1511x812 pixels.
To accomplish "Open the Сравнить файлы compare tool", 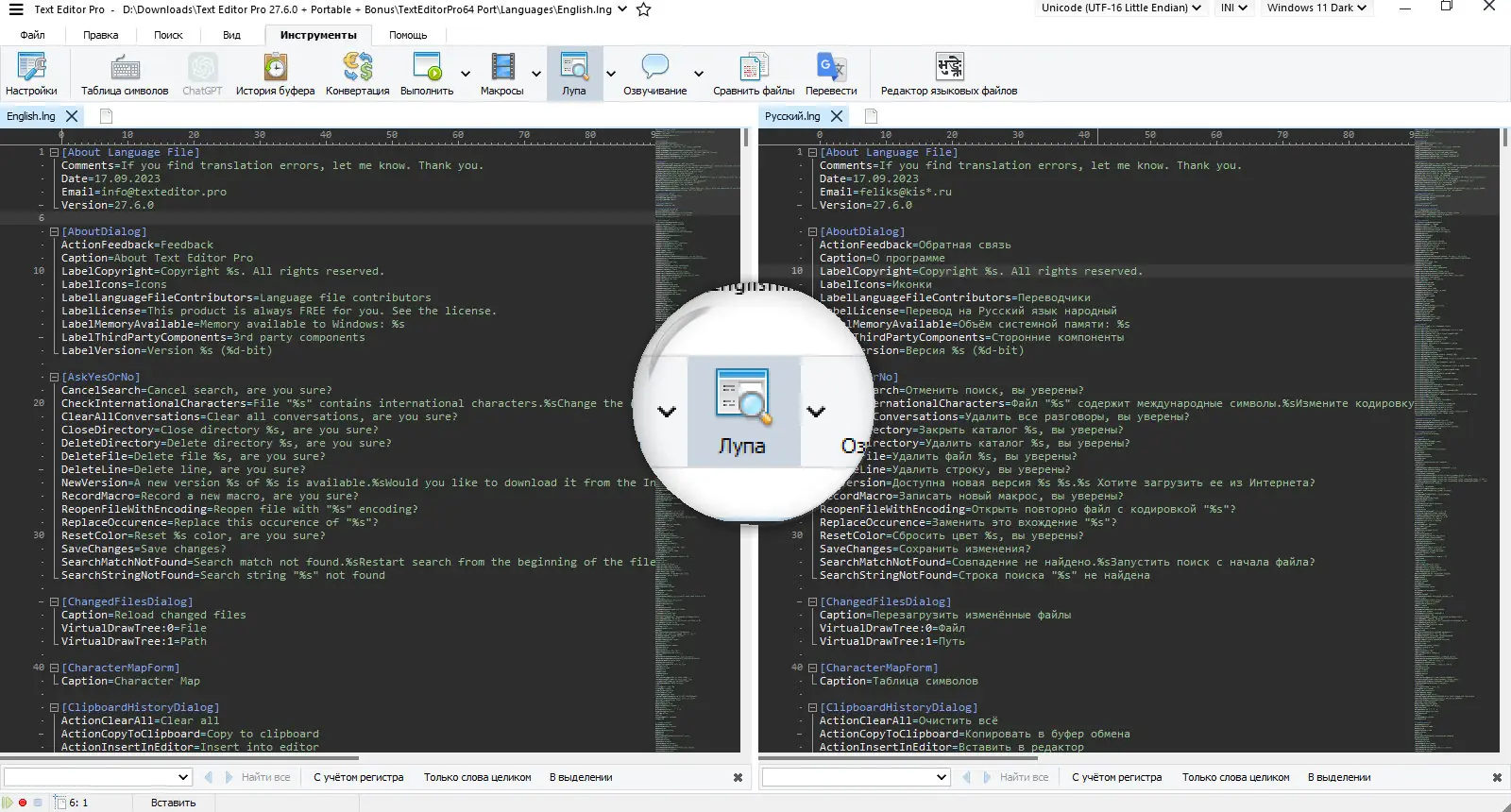I will coord(754,74).
